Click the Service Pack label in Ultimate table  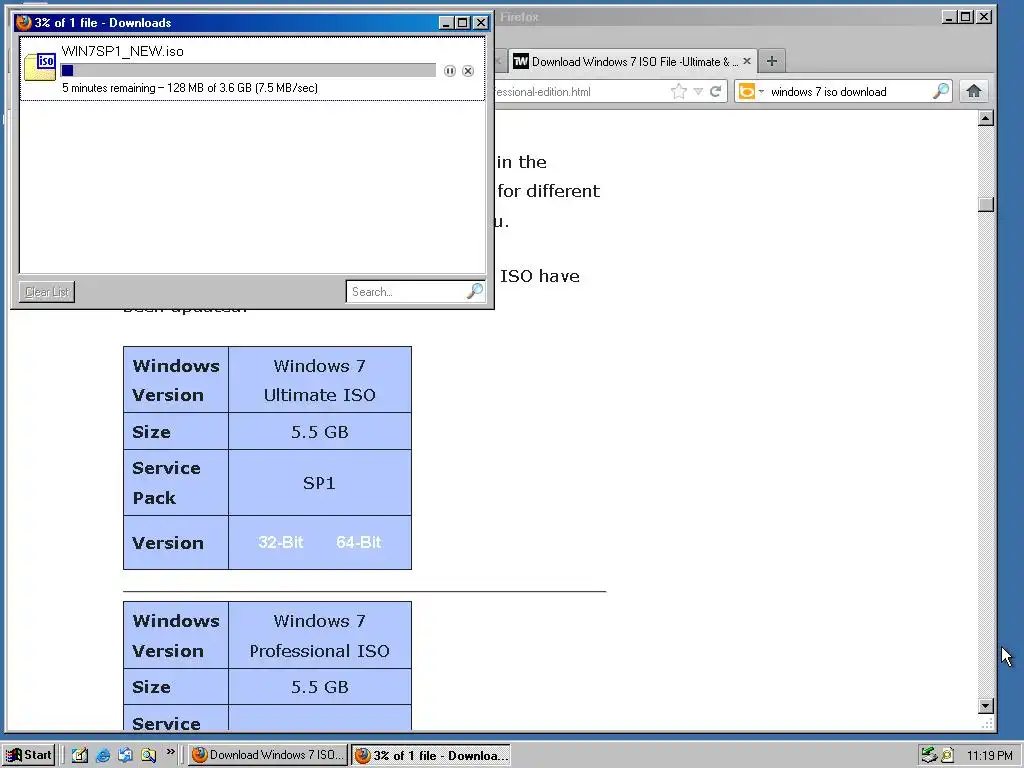tap(166, 483)
